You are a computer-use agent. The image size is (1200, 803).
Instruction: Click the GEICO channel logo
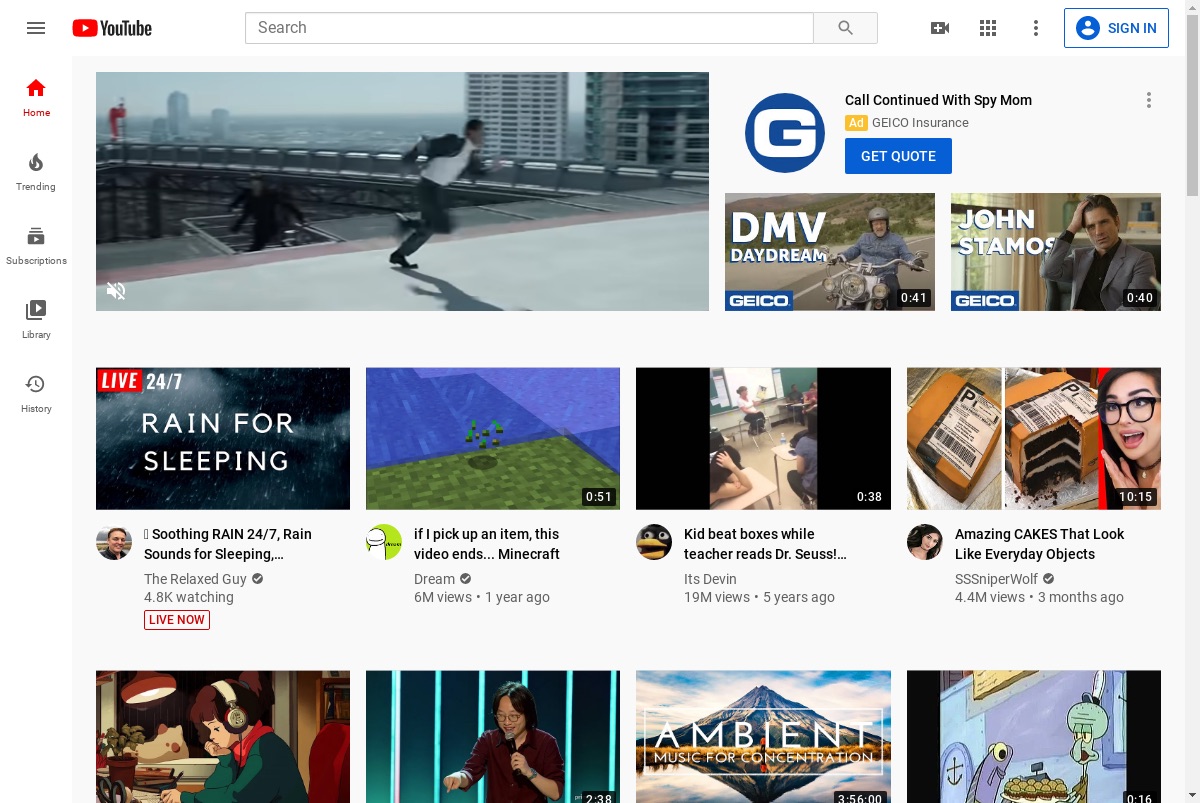pos(785,133)
